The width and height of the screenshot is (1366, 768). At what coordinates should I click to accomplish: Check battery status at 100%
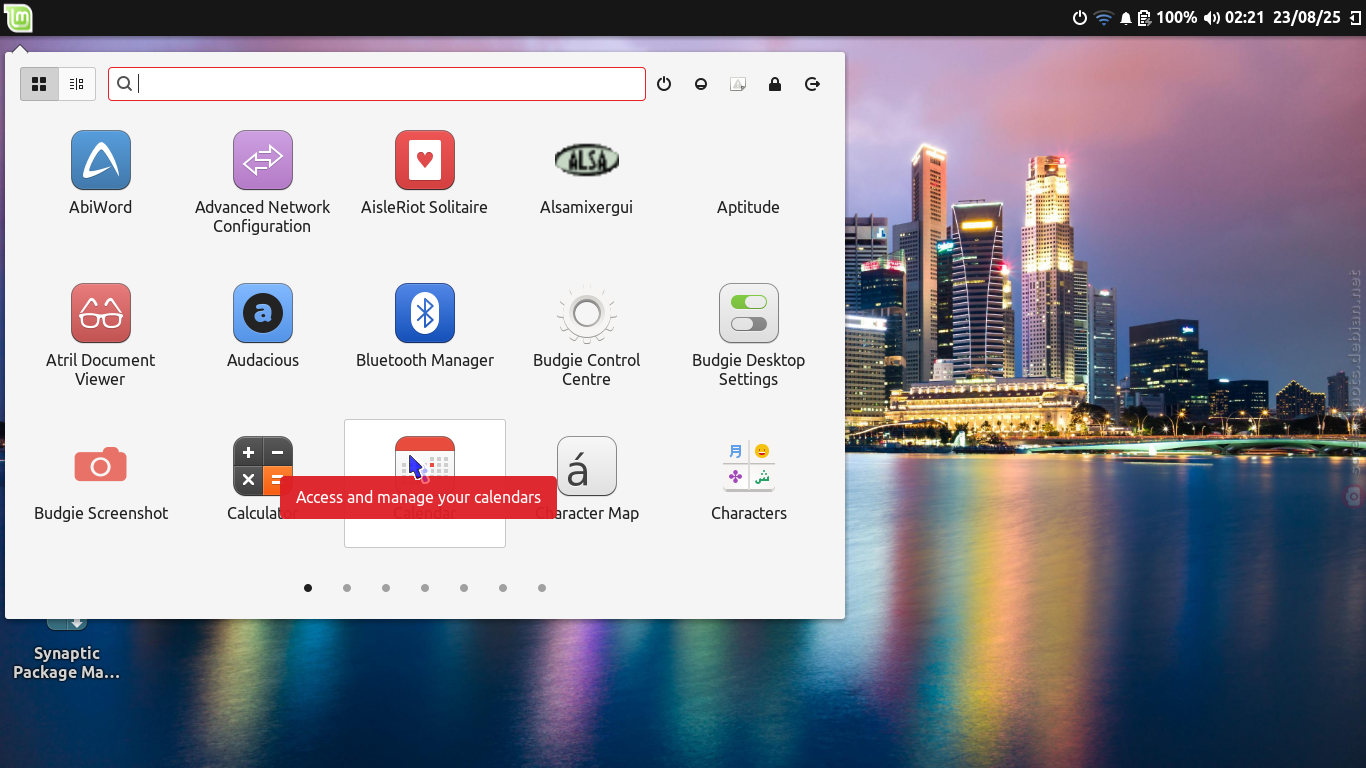(x=1167, y=18)
